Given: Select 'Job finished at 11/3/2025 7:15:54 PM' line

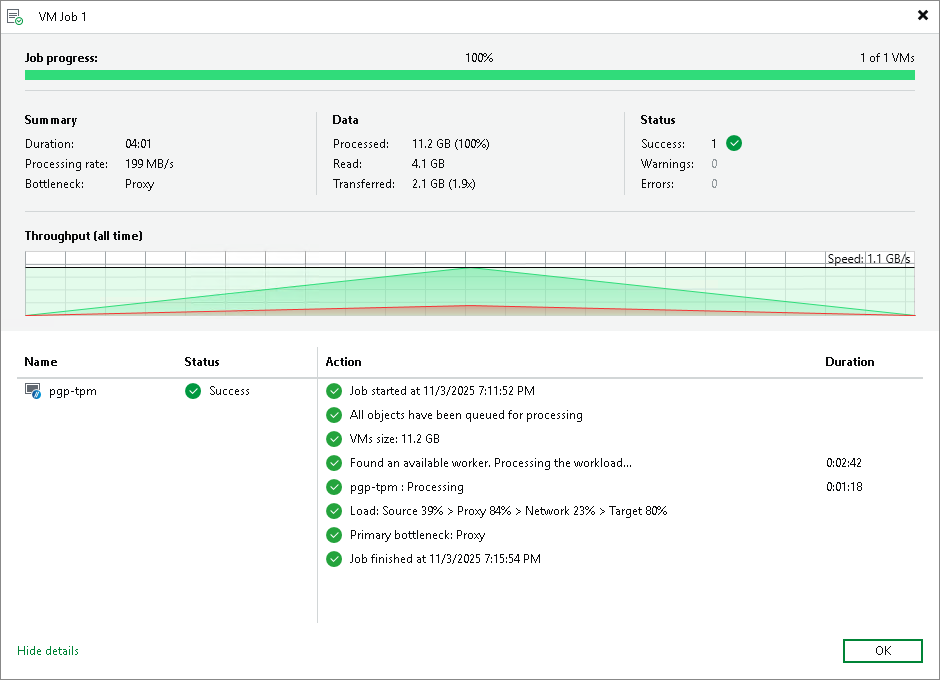Looking at the screenshot, I should (x=445, y=559).
